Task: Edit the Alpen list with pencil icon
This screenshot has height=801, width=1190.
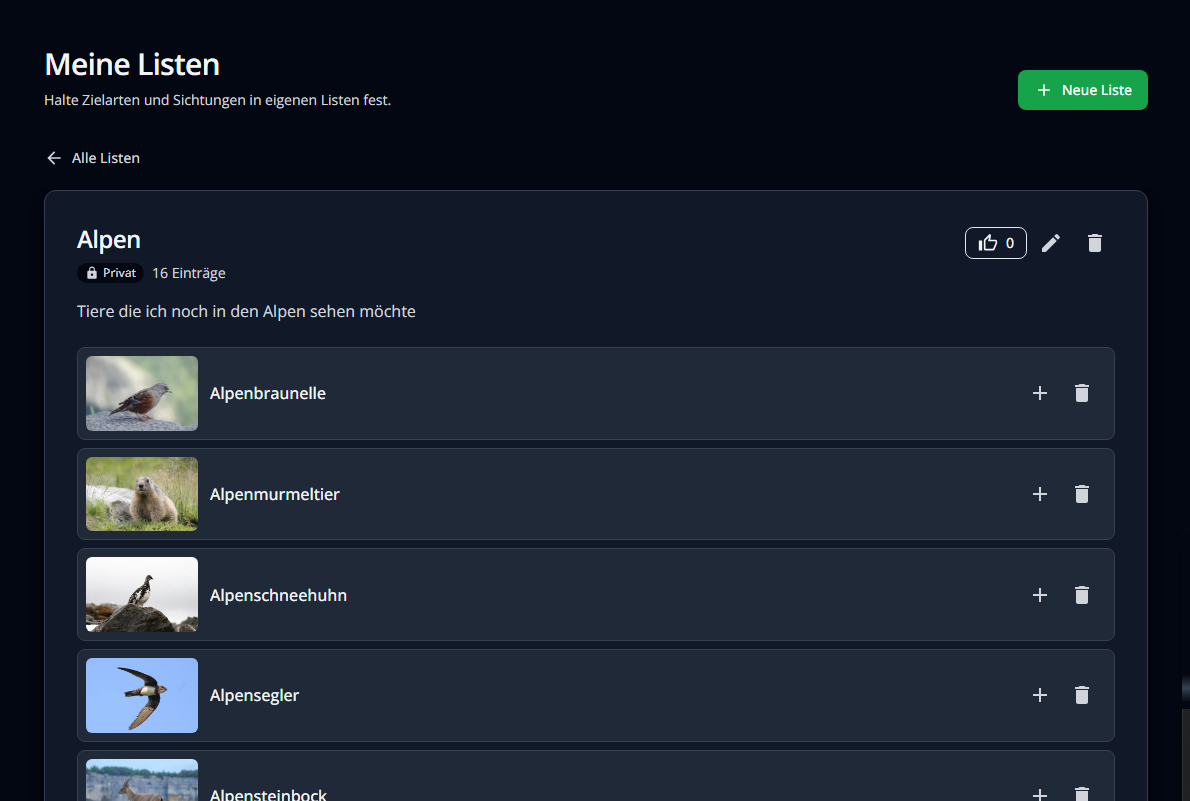Action: pyautogui.click(x=1050, y=243)
